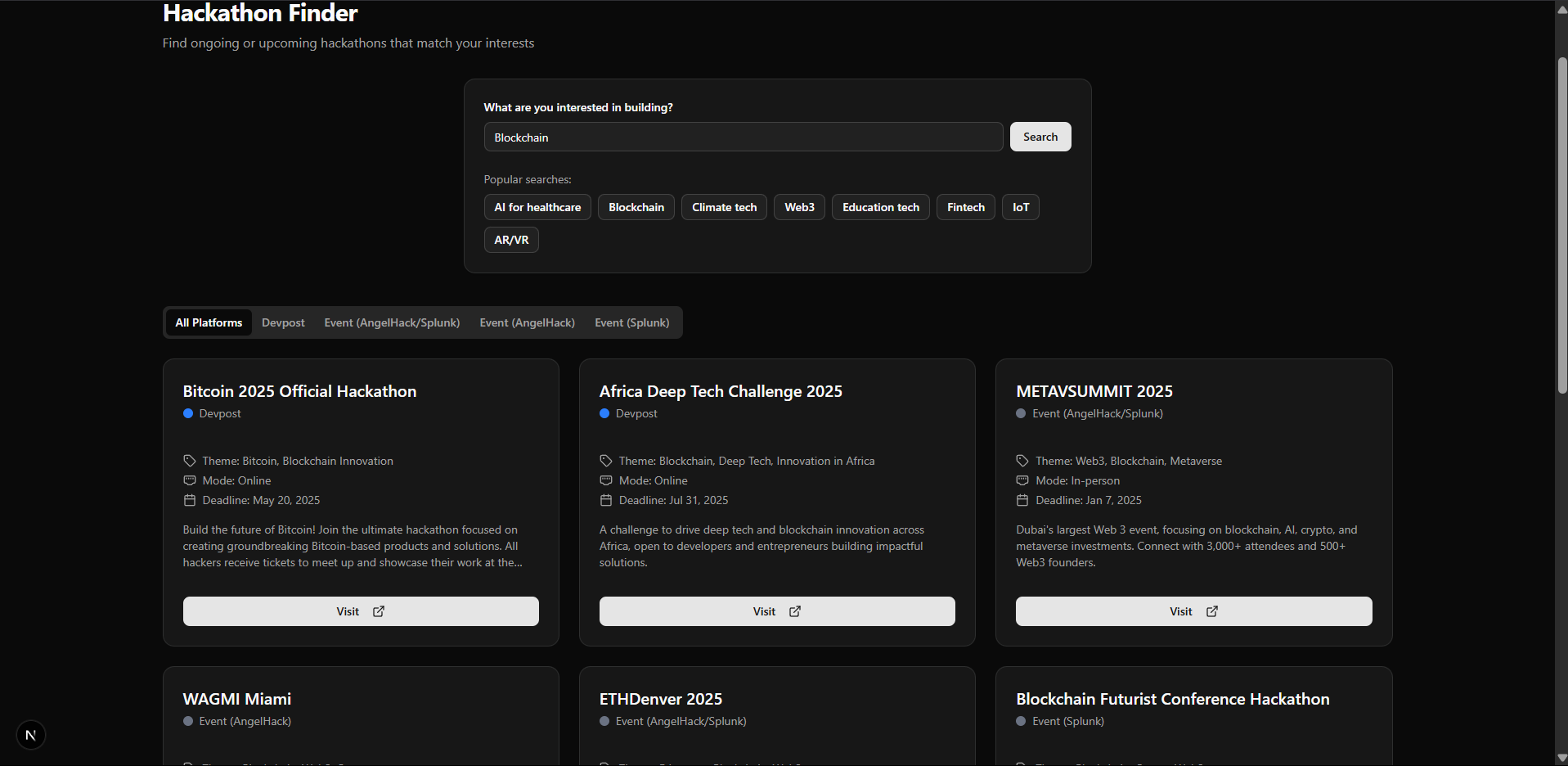
Task: Click the mode icon on METAVSUMMIT 2025 card
Action: [x=1022, y=480]
